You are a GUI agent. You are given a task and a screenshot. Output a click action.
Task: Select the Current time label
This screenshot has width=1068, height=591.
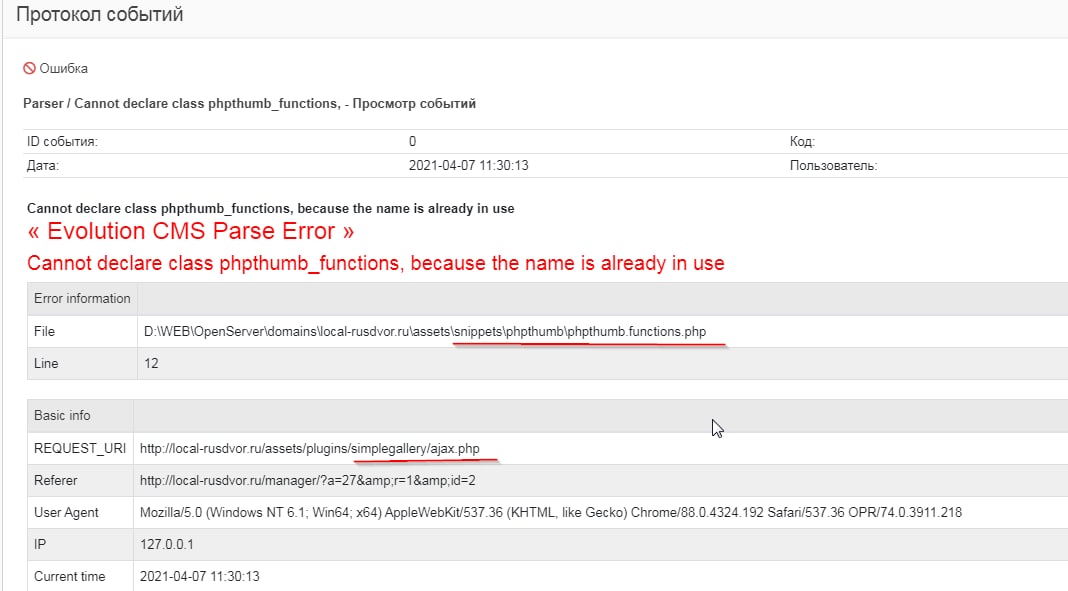(69, 577)
